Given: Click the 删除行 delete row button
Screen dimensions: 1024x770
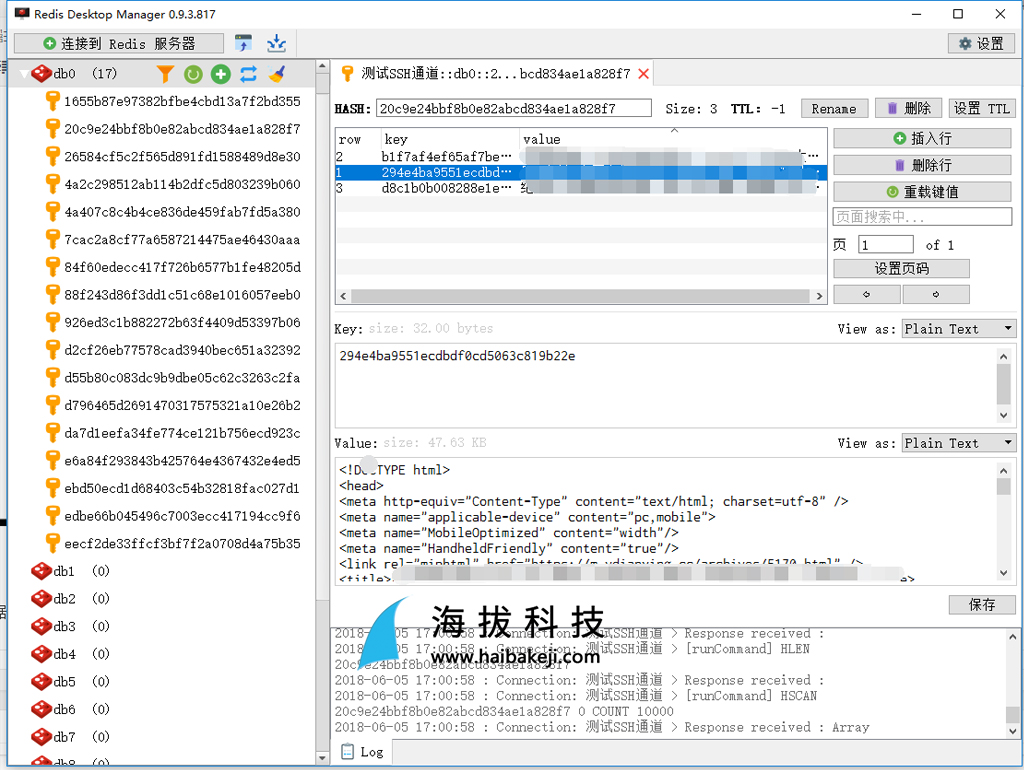Looking at the screenshot, I should [922, 165].
